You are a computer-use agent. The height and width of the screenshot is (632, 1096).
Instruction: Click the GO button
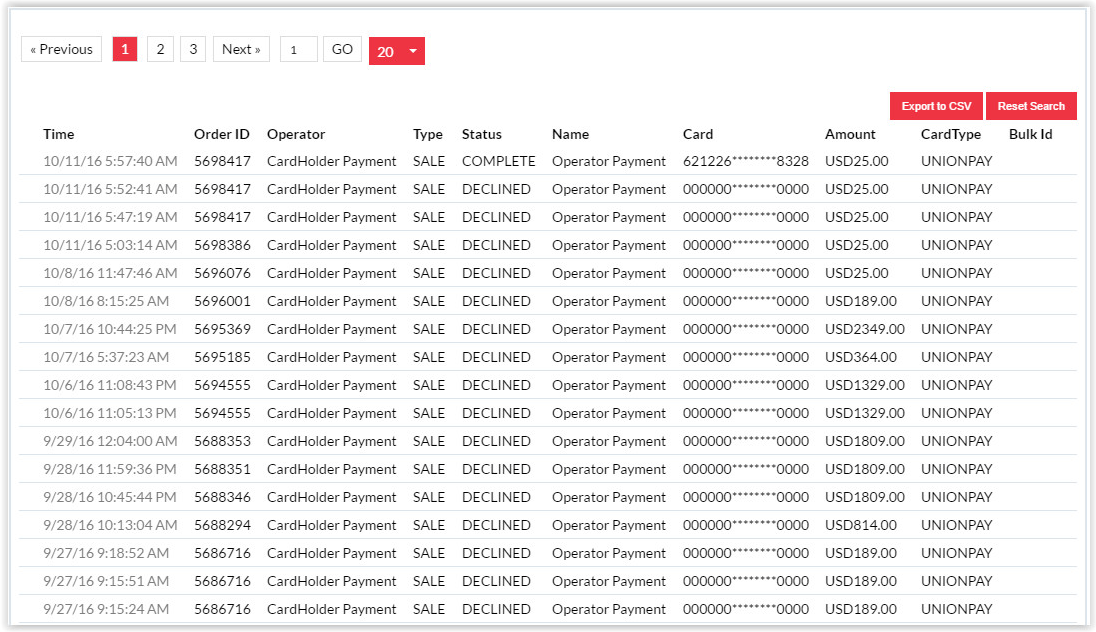point(342,50)
